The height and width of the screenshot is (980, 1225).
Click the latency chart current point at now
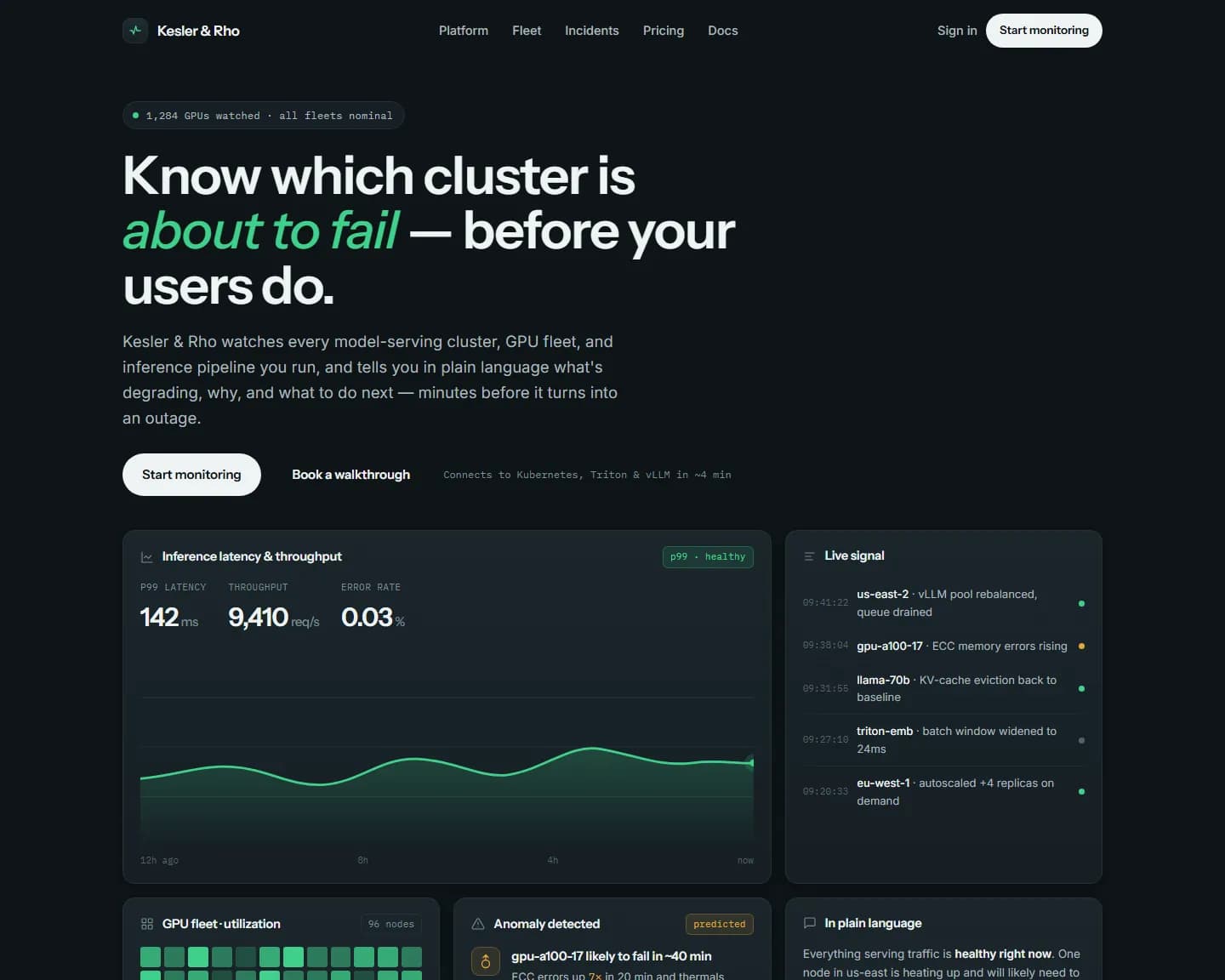tap(751, 762)
